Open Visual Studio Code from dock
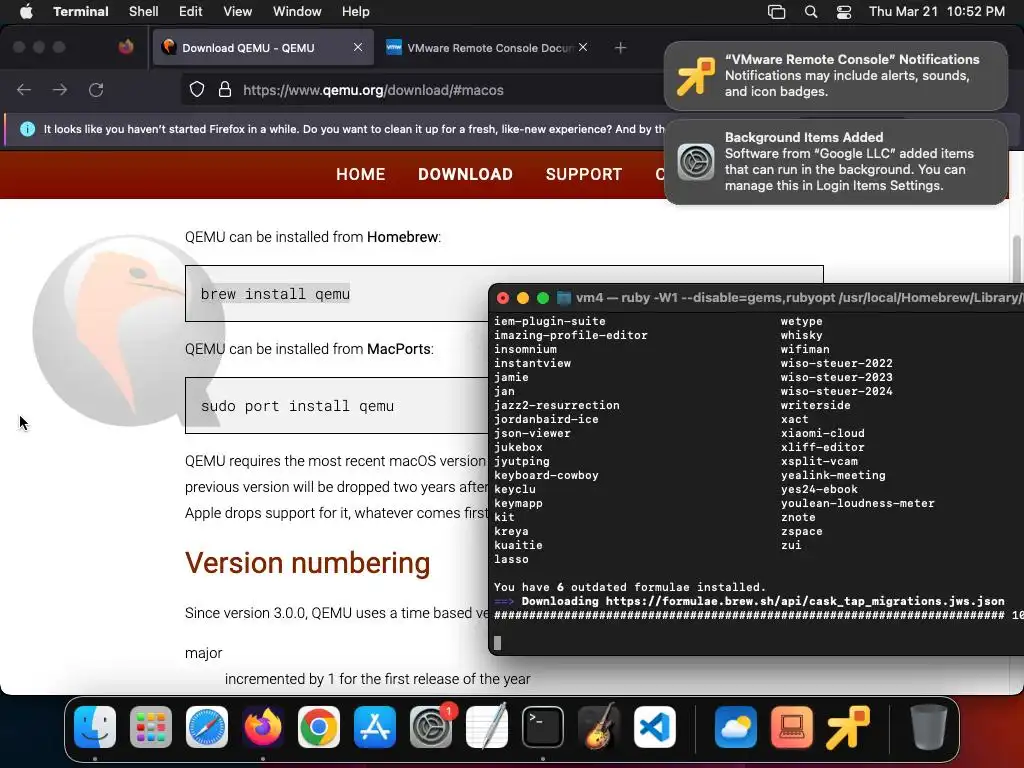 tap(654, 727)
